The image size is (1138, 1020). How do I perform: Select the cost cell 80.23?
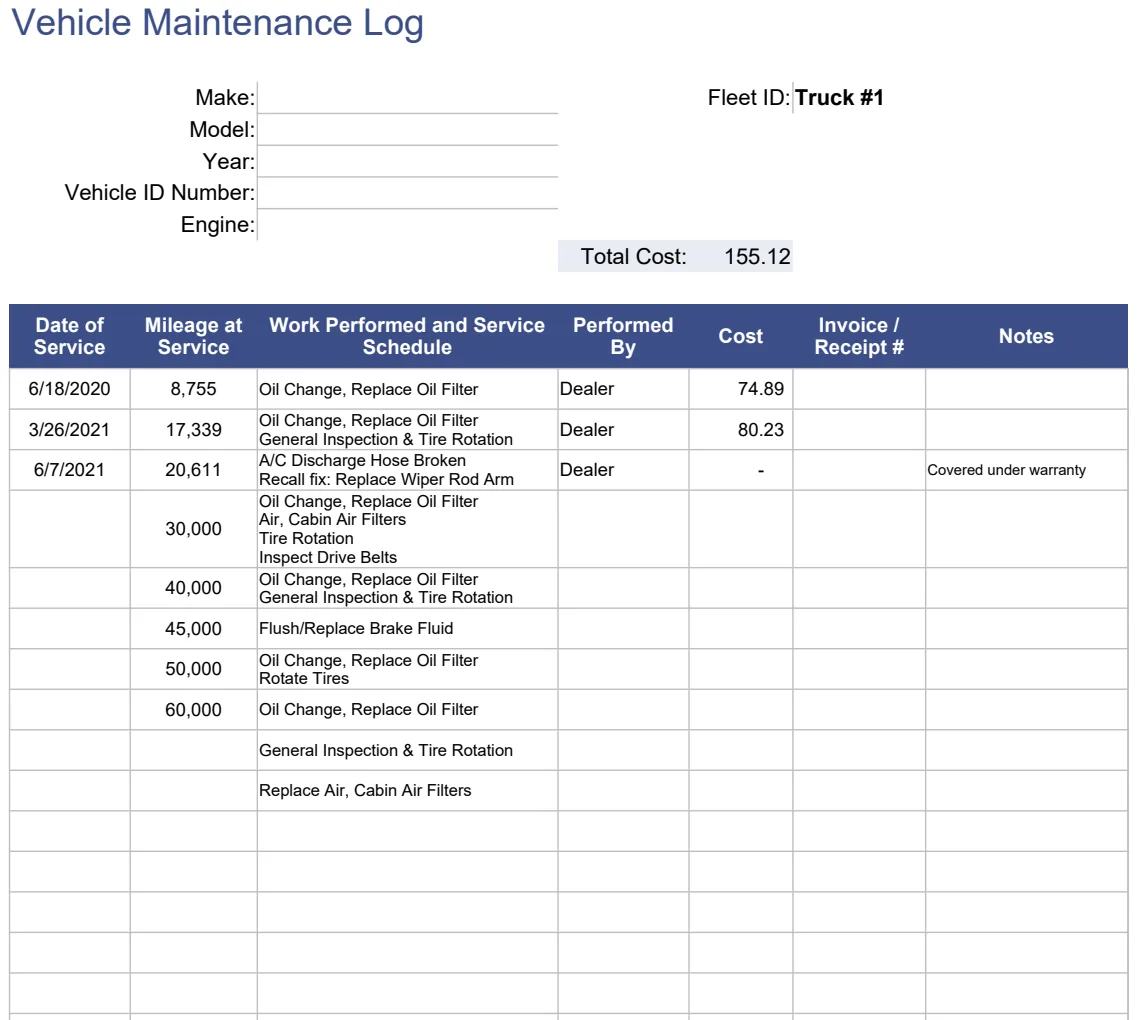pyautogui.click(x=740, y=430)
